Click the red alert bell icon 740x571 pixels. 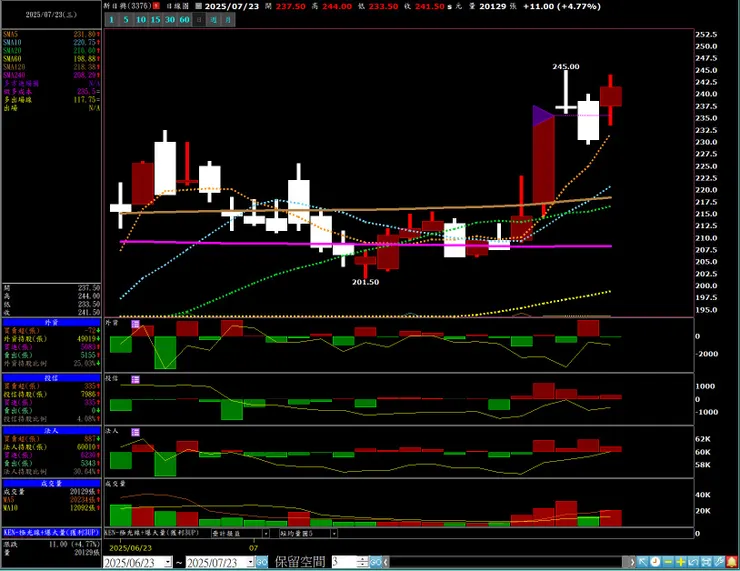click(x=732, y=562)
